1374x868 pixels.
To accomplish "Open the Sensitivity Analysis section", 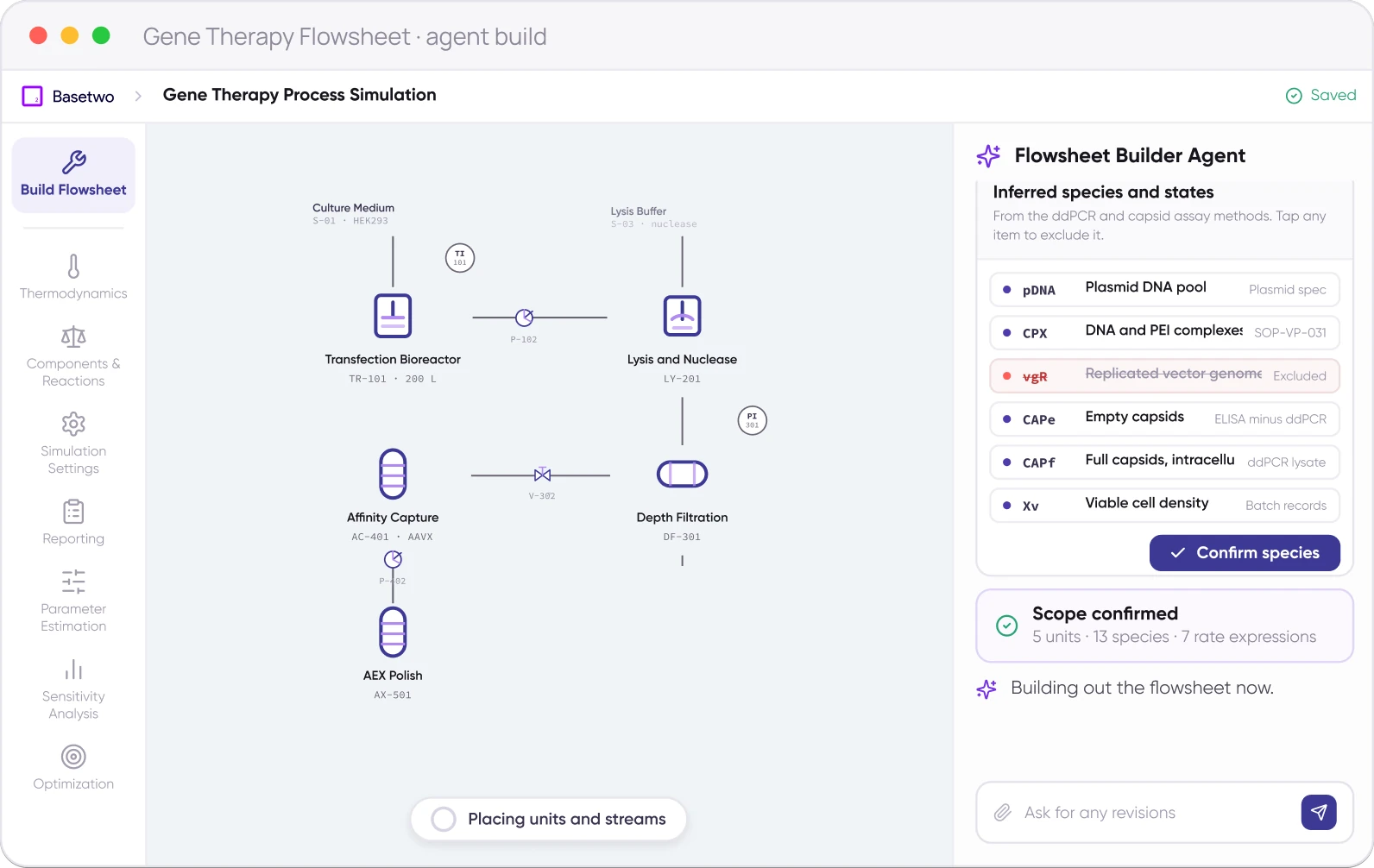I will pos(73,689).
